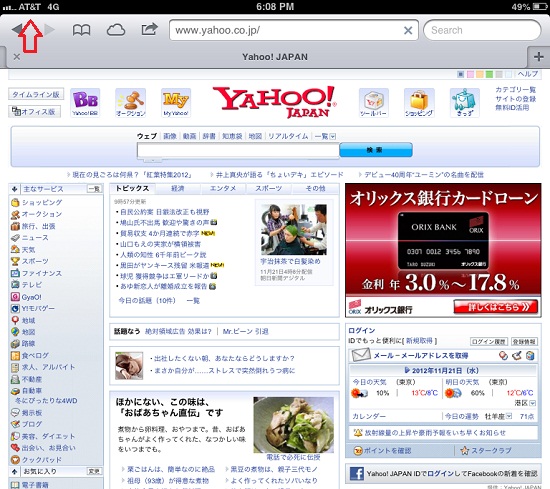Pick the orange theme color swatch
The width and height of the screenshot is (550, 489).
(x=480, y=74)
